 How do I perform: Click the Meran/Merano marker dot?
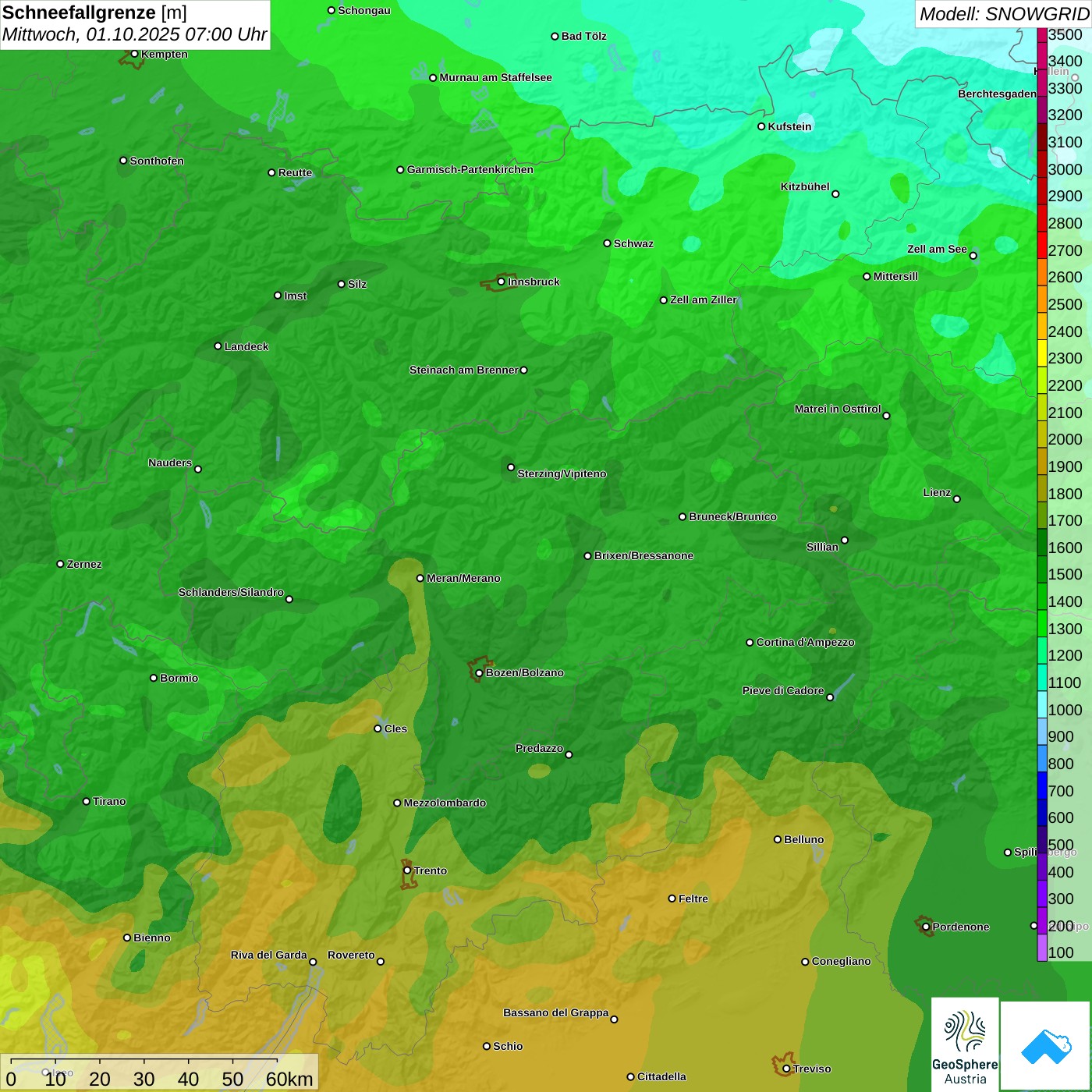pos(420,579)
